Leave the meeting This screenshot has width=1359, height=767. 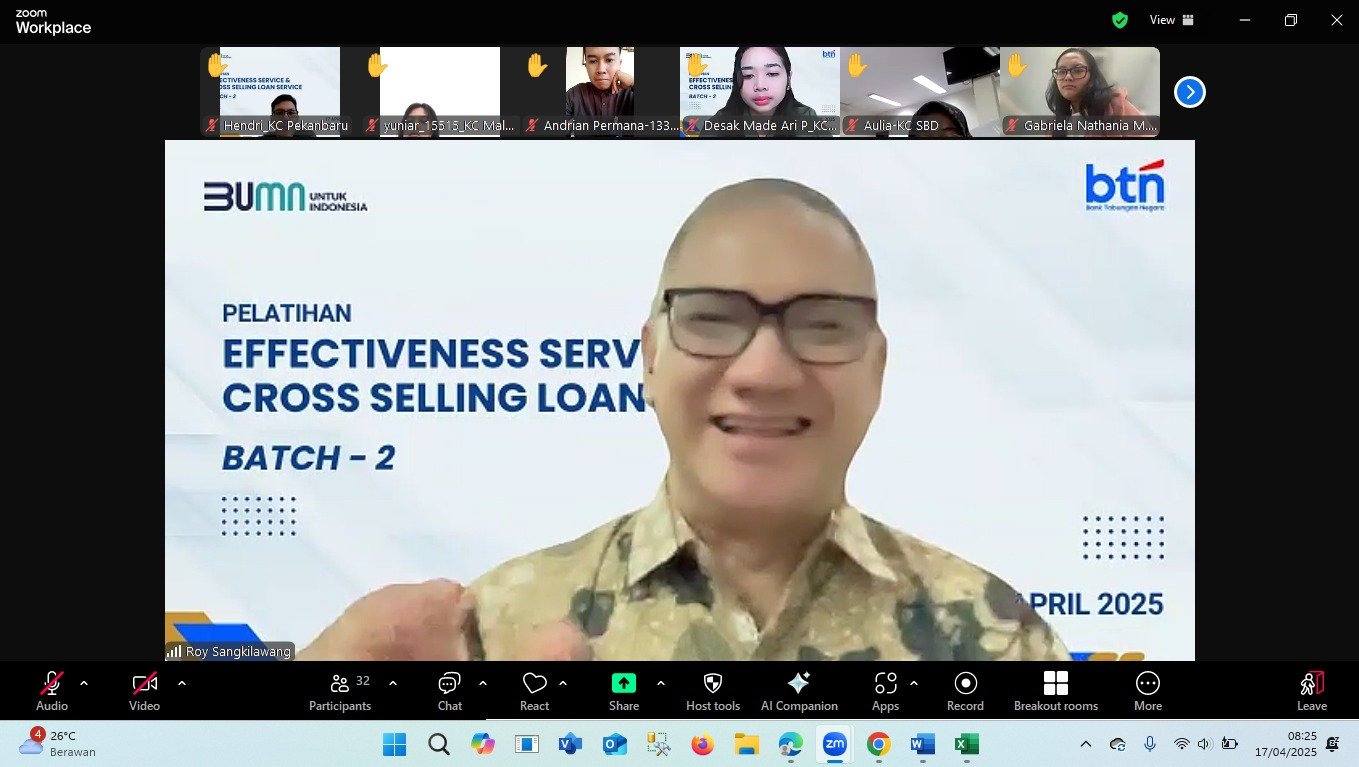(1311, 690)
